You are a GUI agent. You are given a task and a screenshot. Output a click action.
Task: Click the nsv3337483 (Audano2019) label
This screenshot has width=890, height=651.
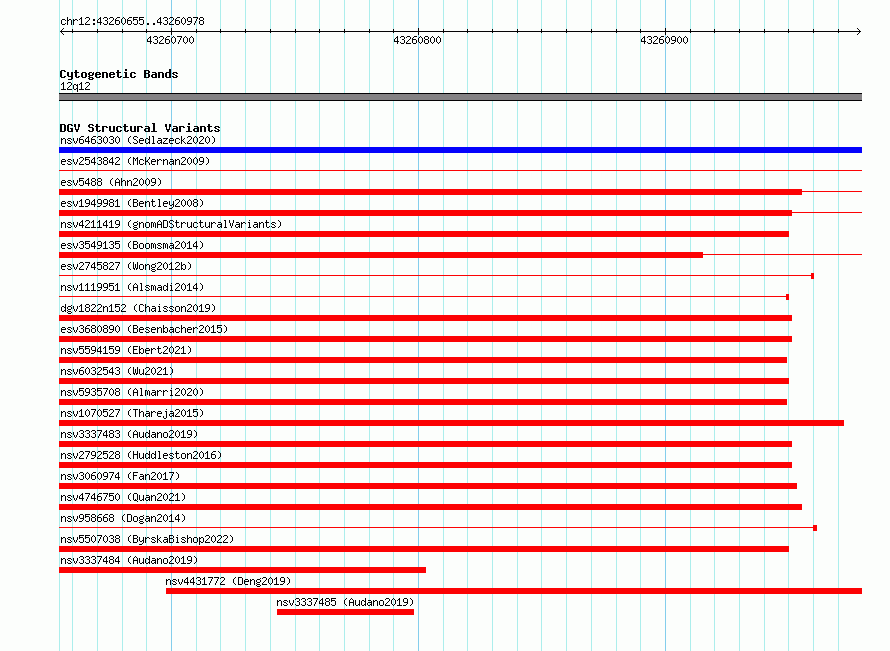(129, 434)
